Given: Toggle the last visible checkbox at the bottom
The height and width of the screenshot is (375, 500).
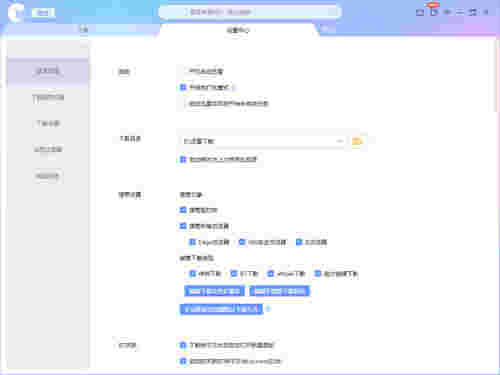Looking at the screenshot, I should pos(183,361).
